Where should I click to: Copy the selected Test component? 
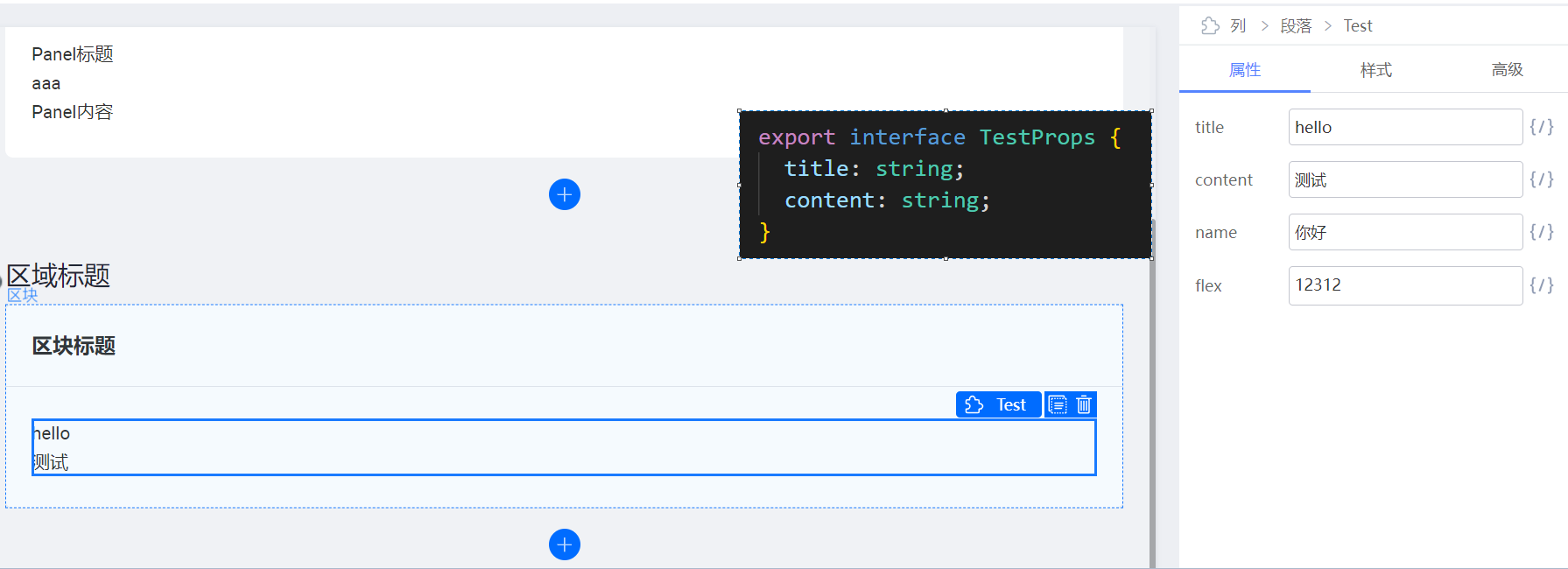click(1058, 404)
